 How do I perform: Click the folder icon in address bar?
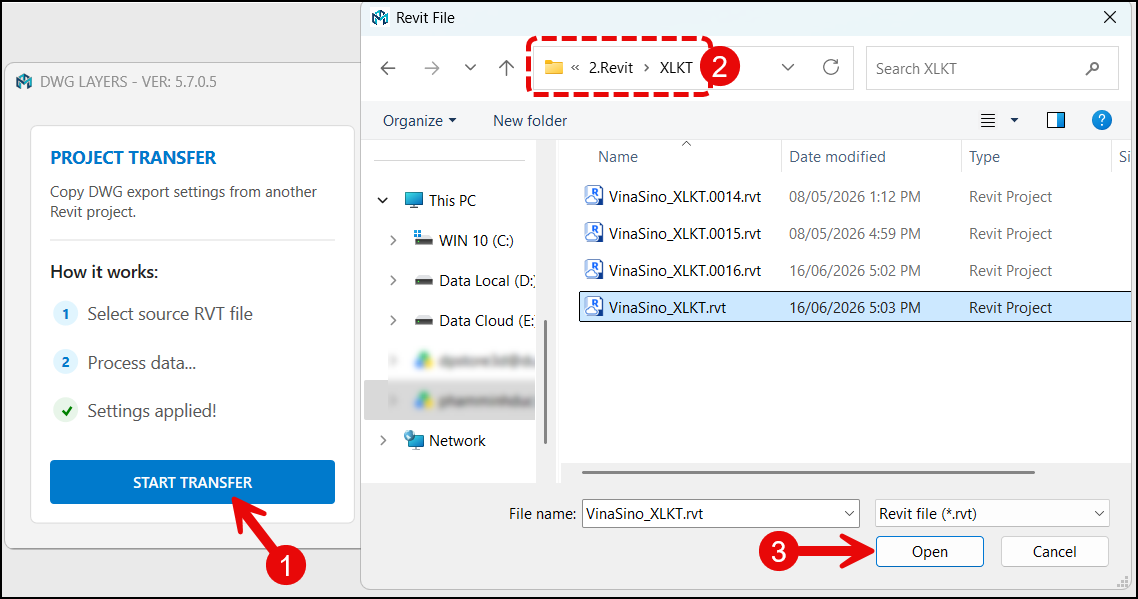tap(554, 68)
